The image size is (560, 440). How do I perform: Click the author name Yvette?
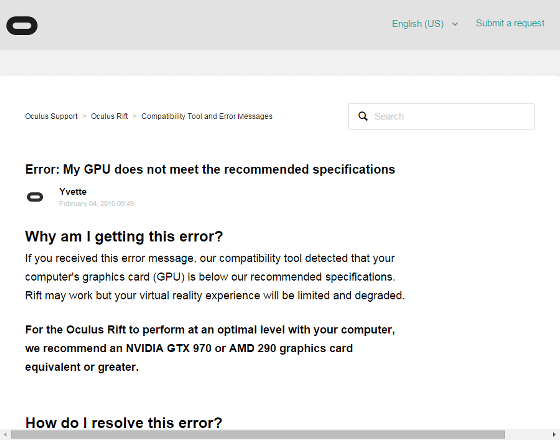pyautogui.click(x=73, y=192)
